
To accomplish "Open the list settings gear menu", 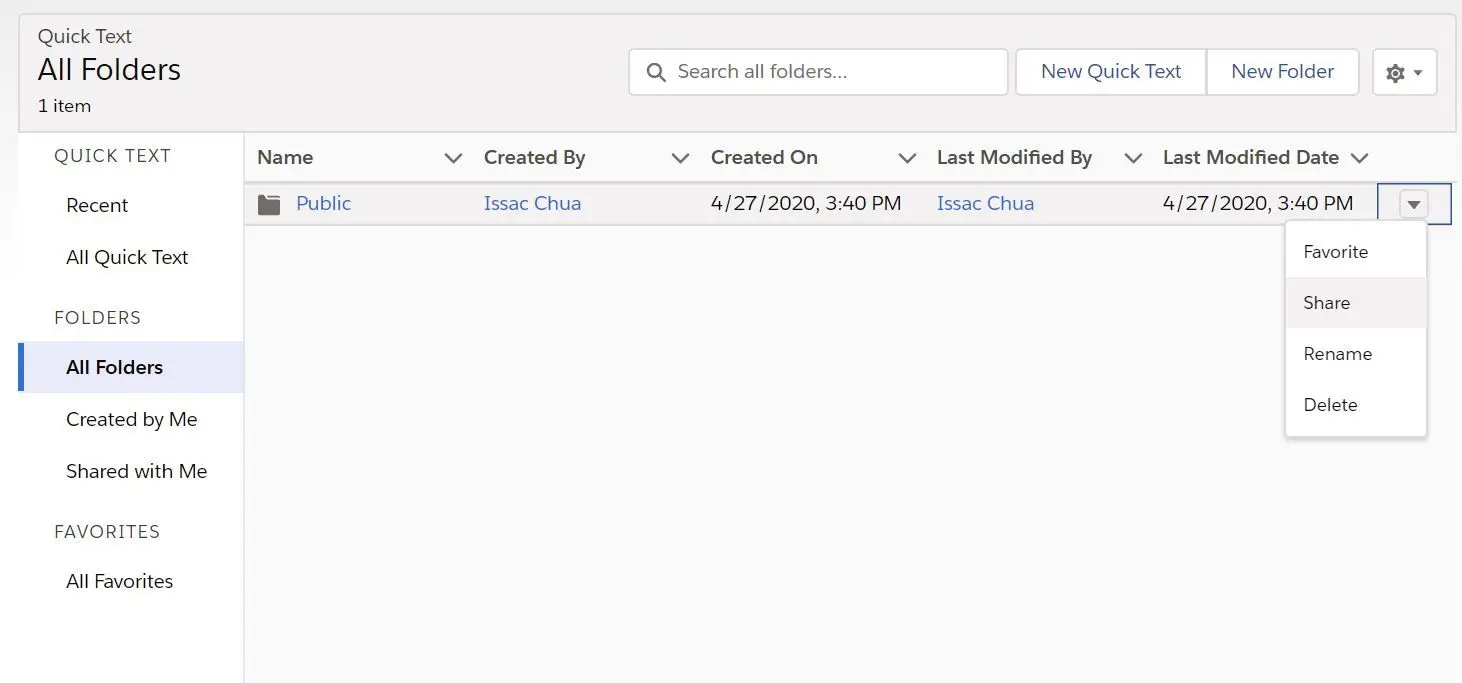I will (x=1404, y=72).
